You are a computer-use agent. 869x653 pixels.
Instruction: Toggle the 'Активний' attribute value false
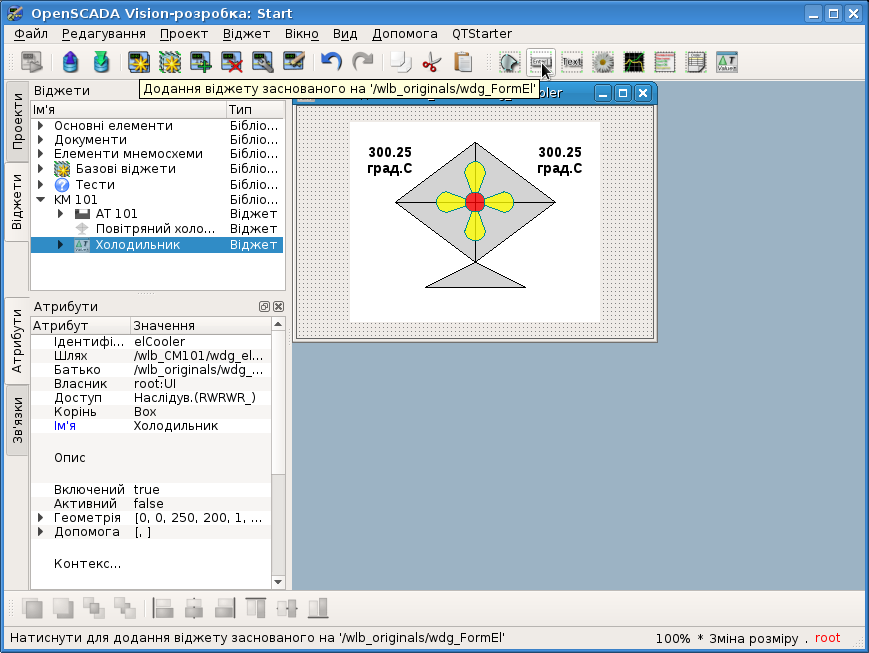[149, 504]
